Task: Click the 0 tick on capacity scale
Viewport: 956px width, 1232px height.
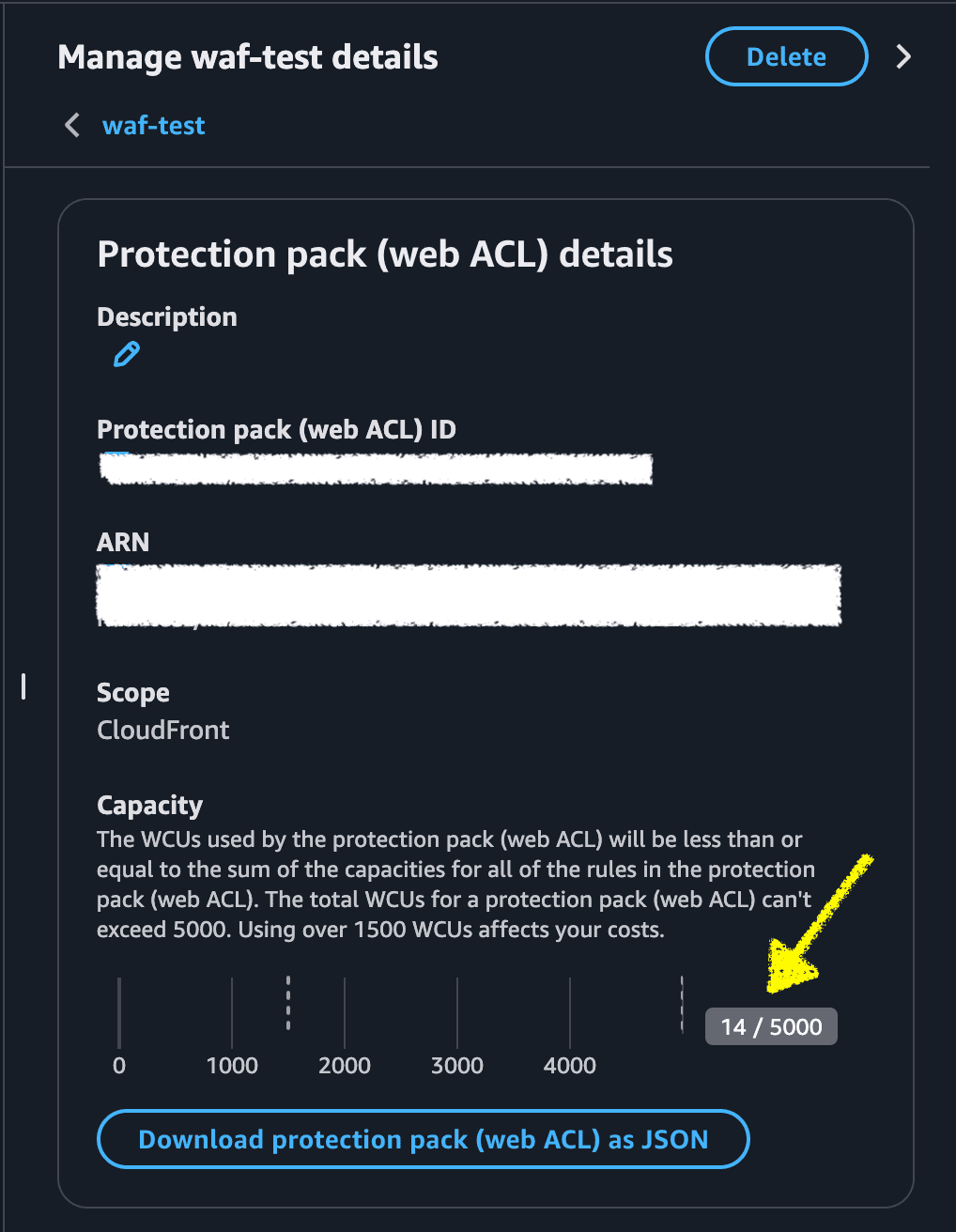Action: pos(119,1065)
